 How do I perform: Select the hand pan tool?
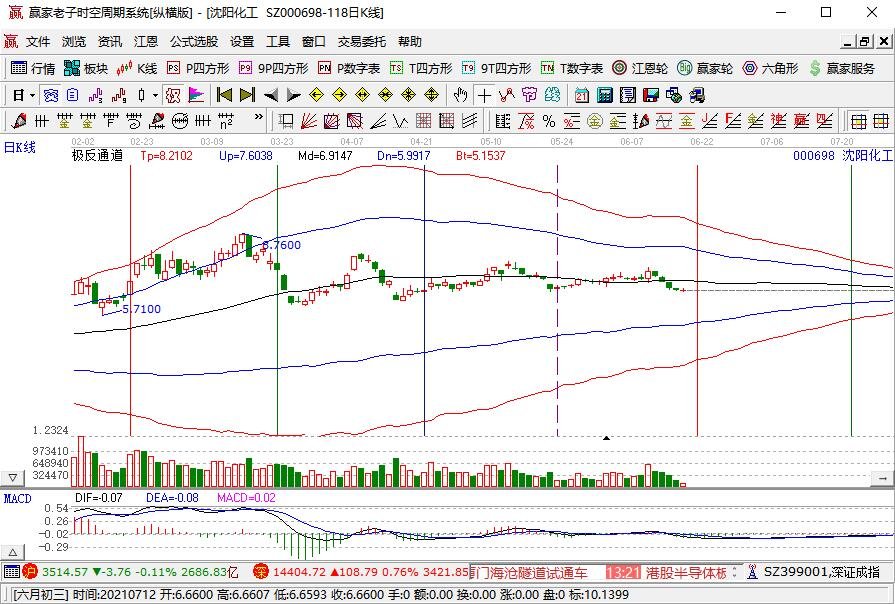click(461, 95)
